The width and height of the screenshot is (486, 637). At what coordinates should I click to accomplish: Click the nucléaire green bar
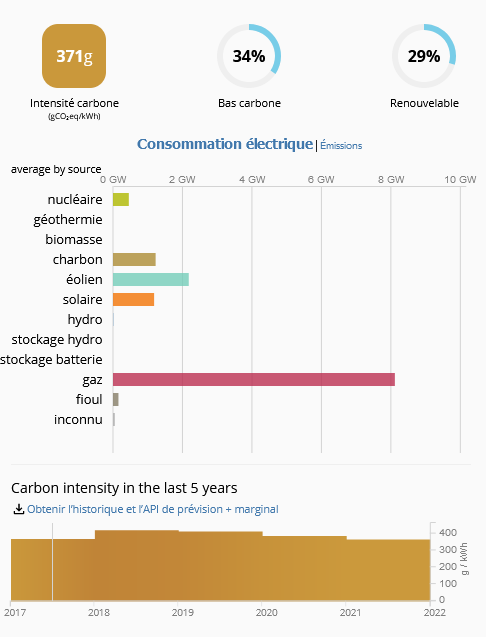coord(121,199)
